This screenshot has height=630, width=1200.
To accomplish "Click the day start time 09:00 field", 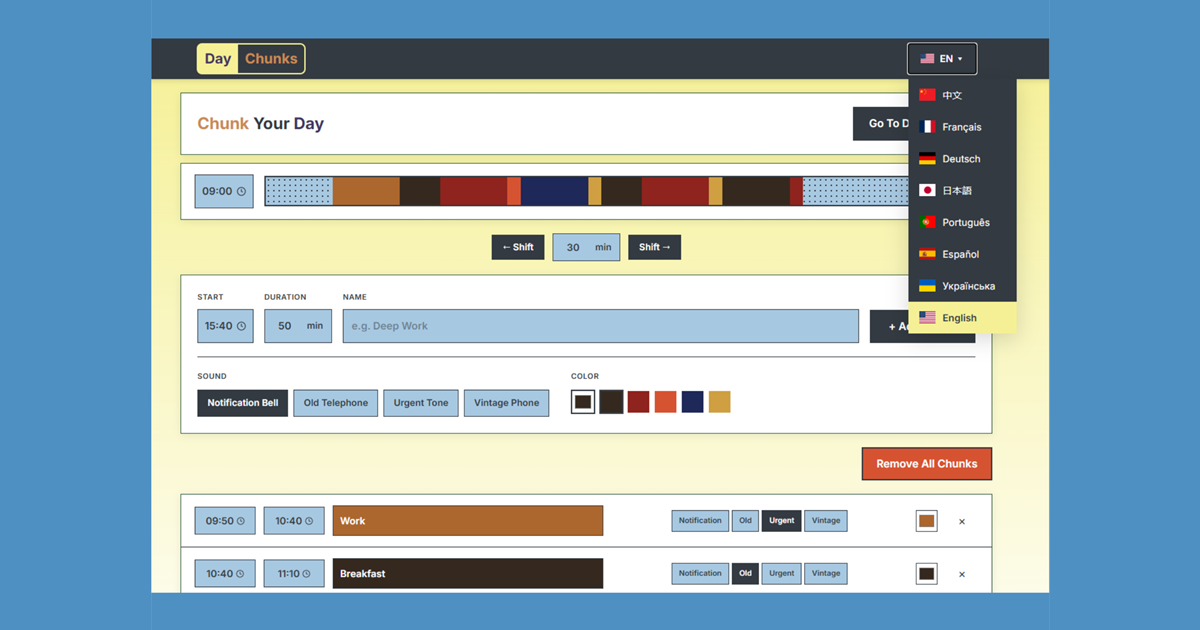I will (x=224, y=191).
